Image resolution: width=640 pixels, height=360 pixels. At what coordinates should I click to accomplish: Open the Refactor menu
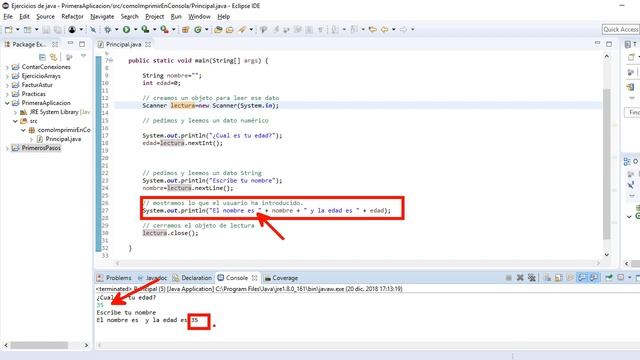(x=72, y=17)
